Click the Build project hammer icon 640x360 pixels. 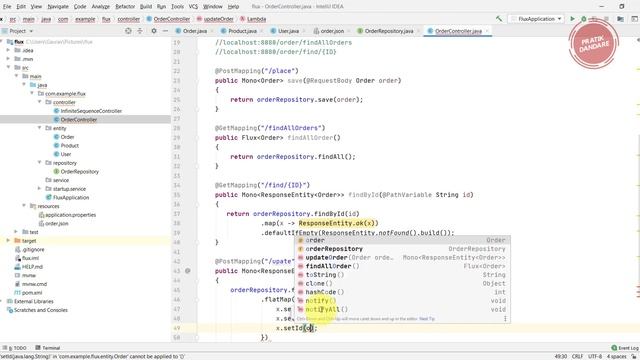(x=499, y=19)
